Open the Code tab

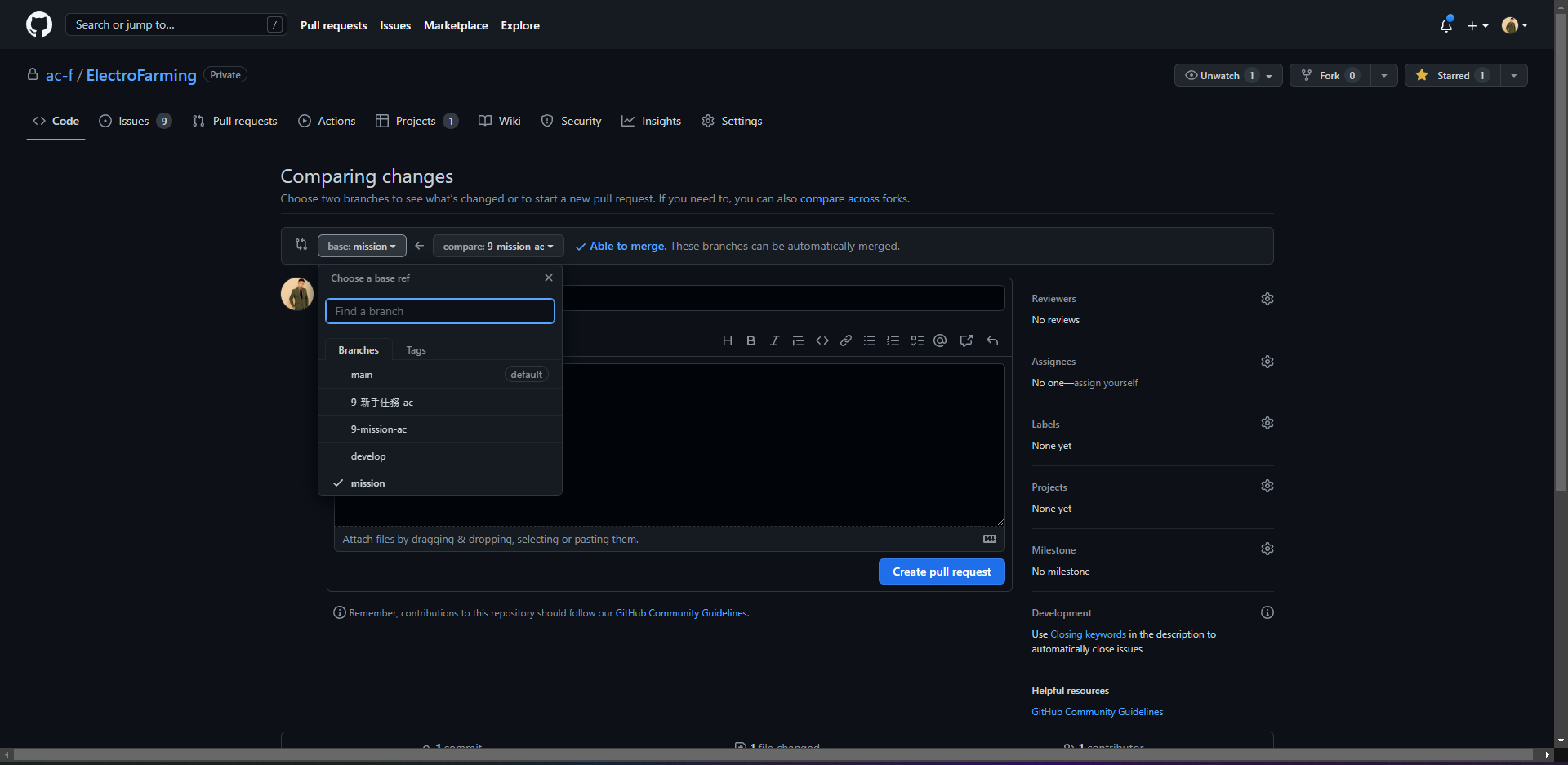click(x=56, y=121)
